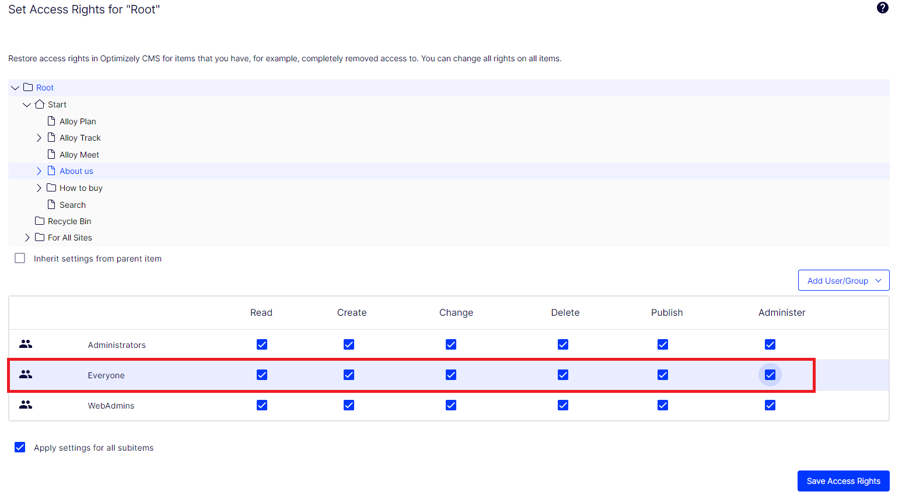905x501 pixels.
Task: Click the Root folder icon
Action: point(28,87)
